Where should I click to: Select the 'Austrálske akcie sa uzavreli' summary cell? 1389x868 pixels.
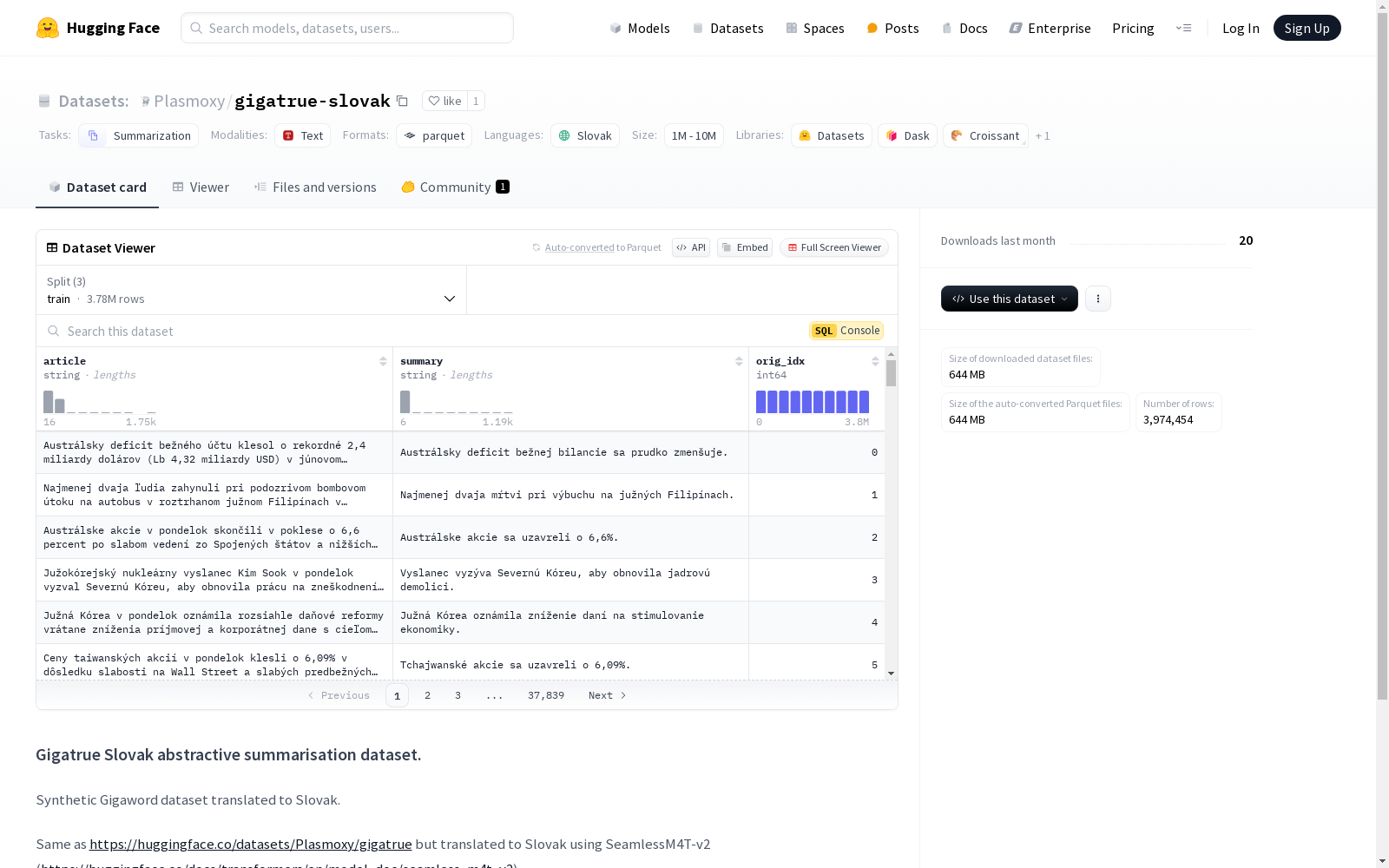pos(570,537)
